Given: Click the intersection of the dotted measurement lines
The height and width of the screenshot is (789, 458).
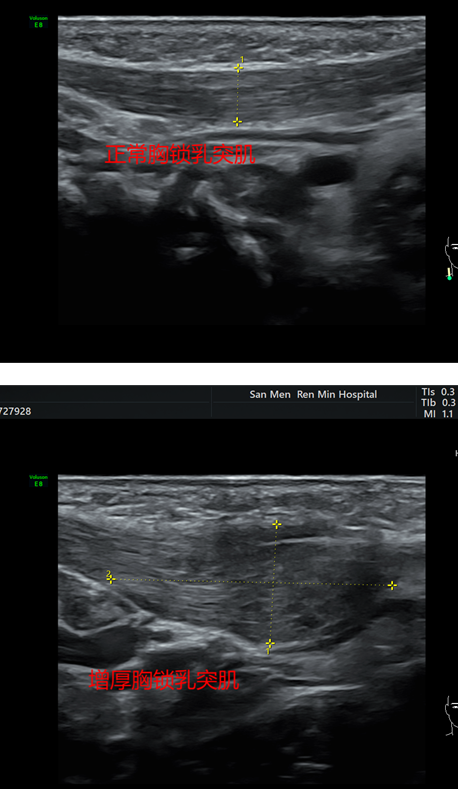Looking at the screenshot, I should pyautogui.click(x=273, y=583).
